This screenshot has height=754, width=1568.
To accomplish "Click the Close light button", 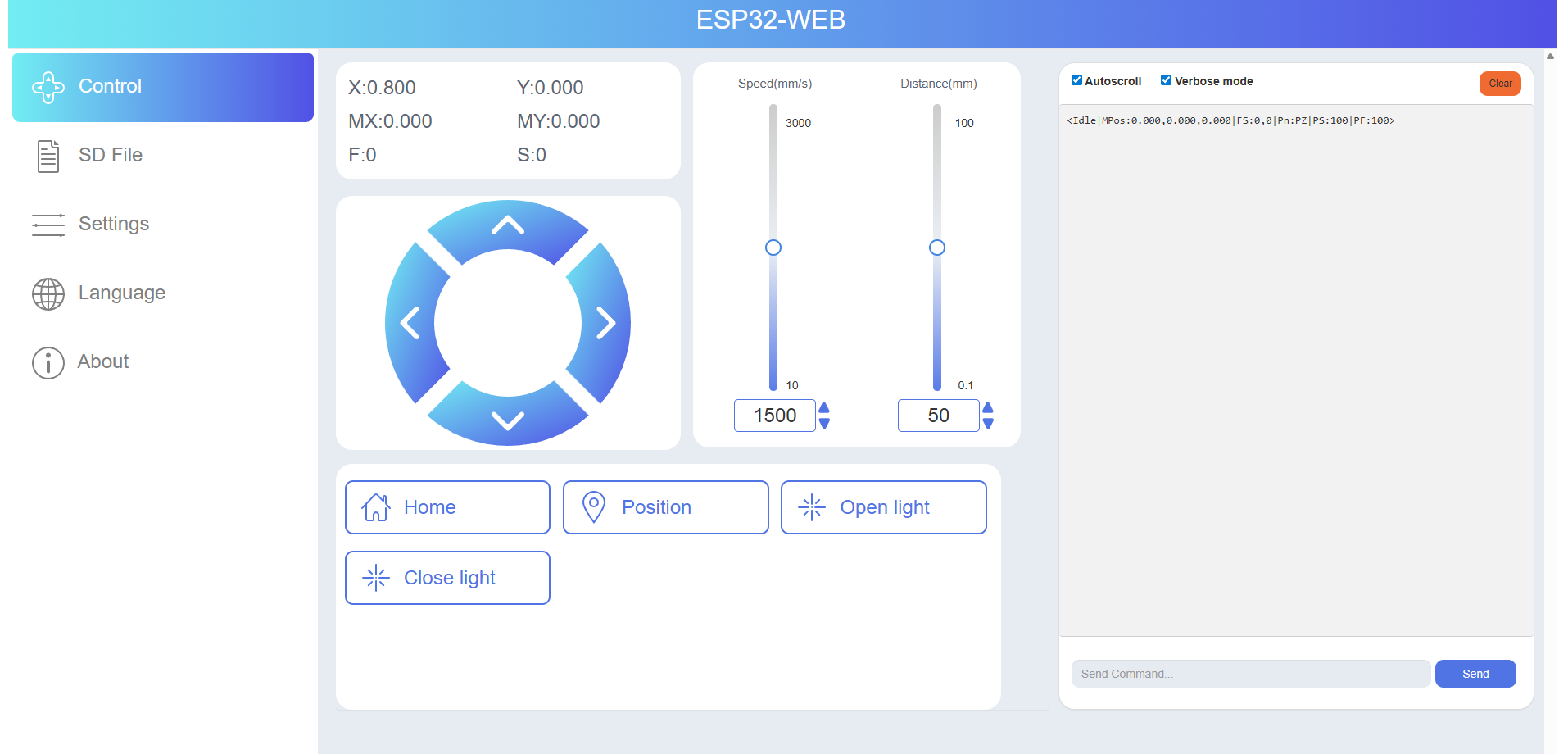I will 447,578.
